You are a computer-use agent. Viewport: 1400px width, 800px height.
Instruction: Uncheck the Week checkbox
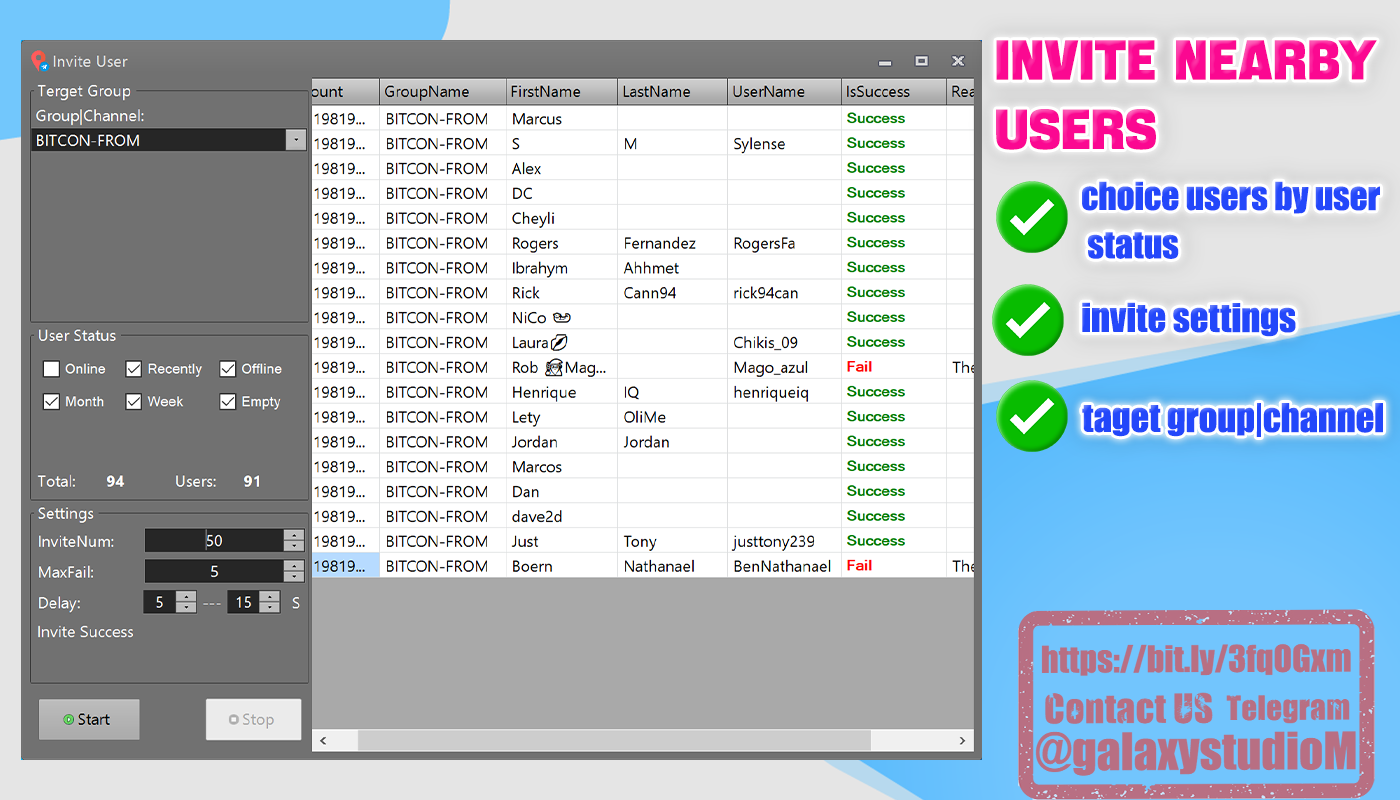(x=133, y=401)
